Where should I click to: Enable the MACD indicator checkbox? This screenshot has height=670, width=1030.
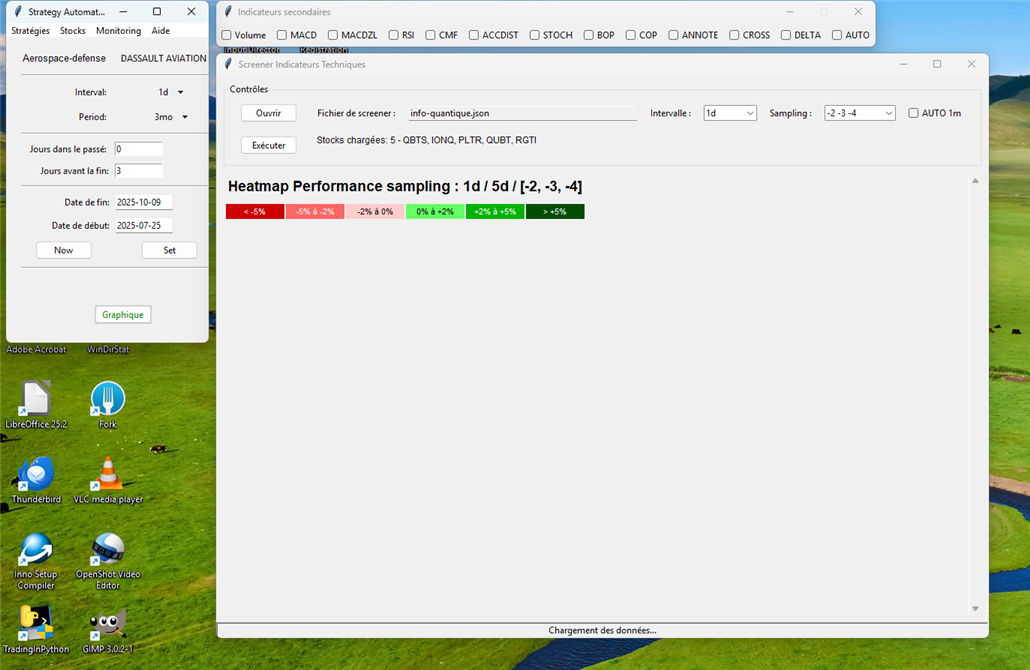[x=282, y=35]
